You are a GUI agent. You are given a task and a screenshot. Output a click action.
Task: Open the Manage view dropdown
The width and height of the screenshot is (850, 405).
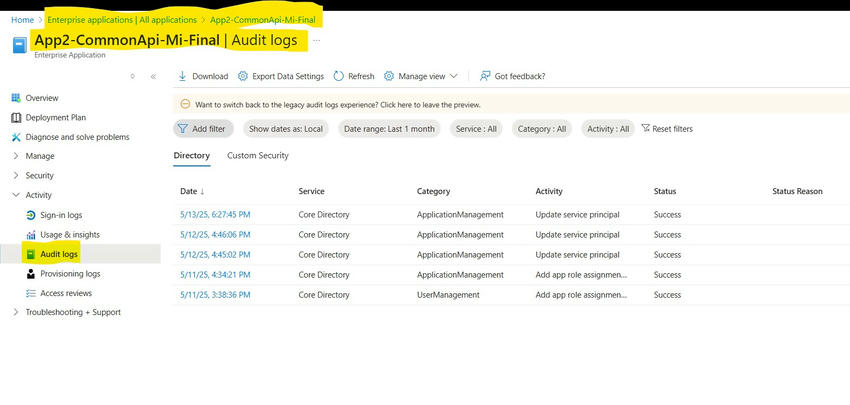(x=421, y=76)
